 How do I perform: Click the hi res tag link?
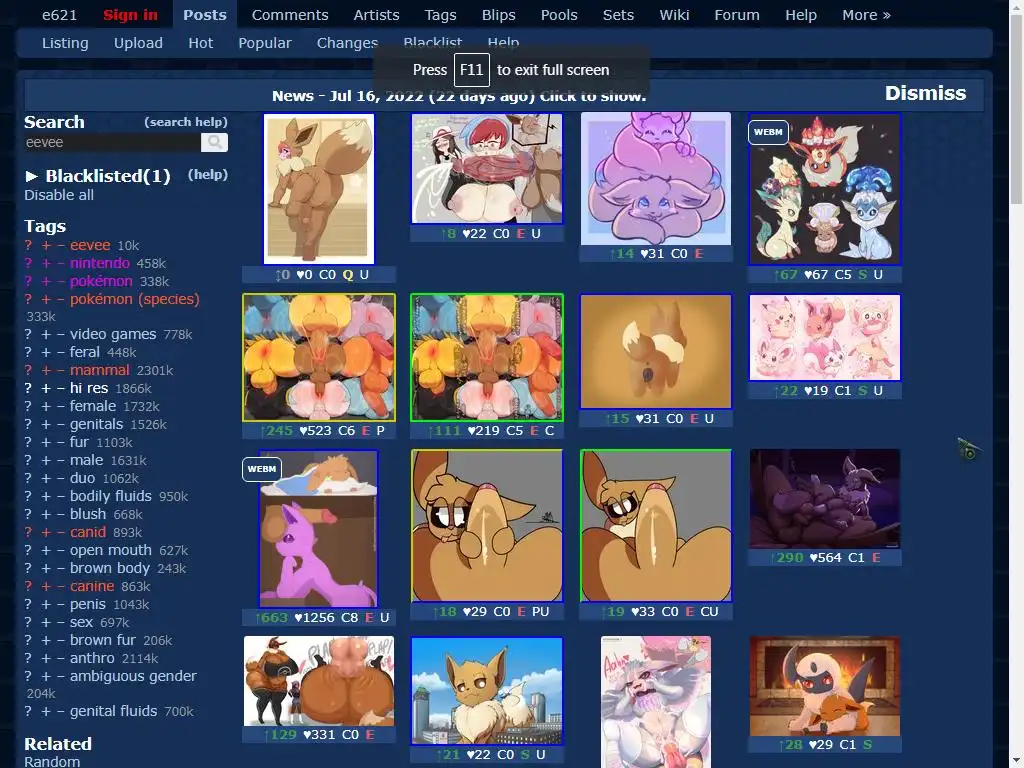(x=89, y=389)
